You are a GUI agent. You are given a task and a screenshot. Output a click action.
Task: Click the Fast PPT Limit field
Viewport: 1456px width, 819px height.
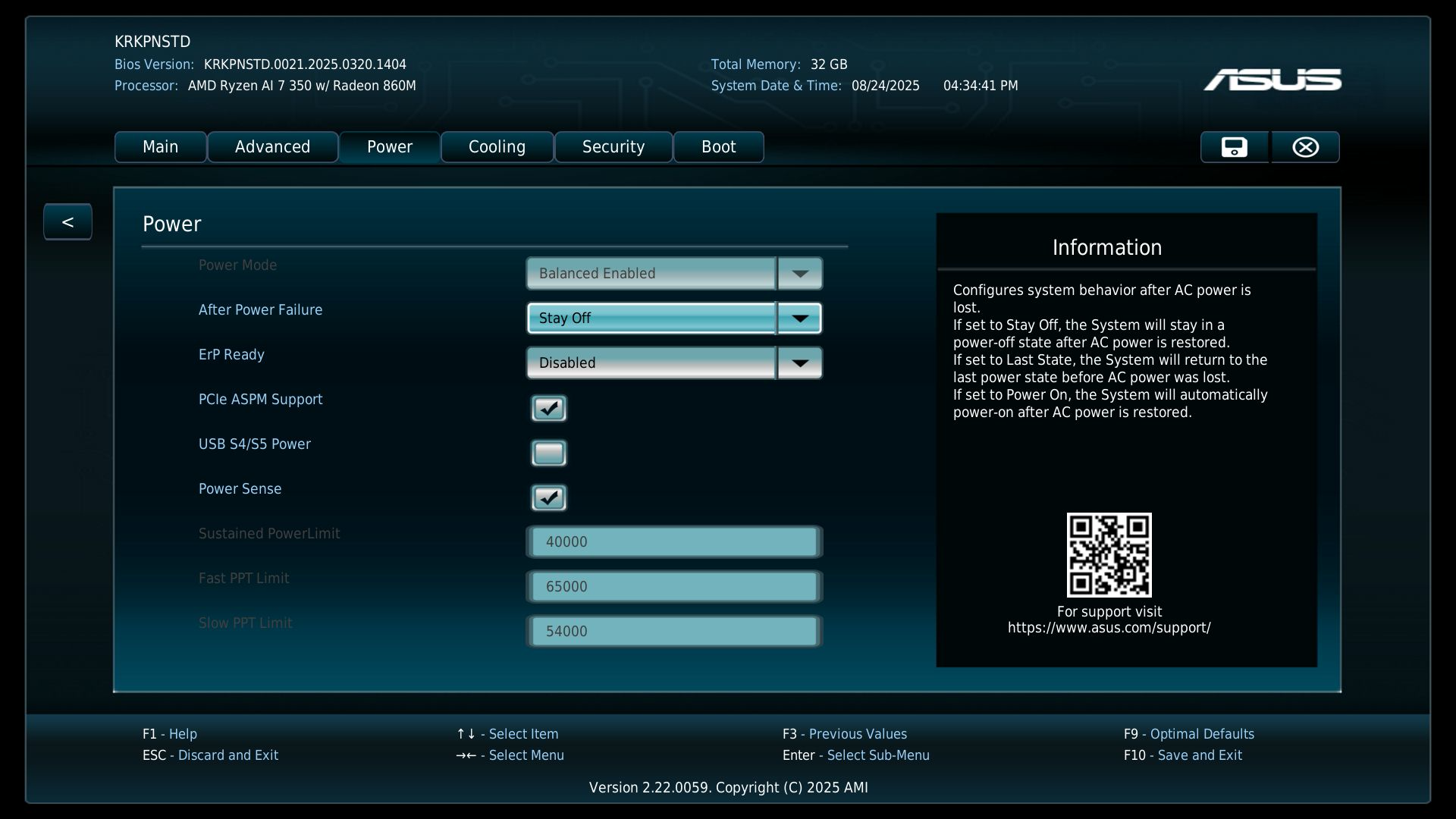coord(673,587)
